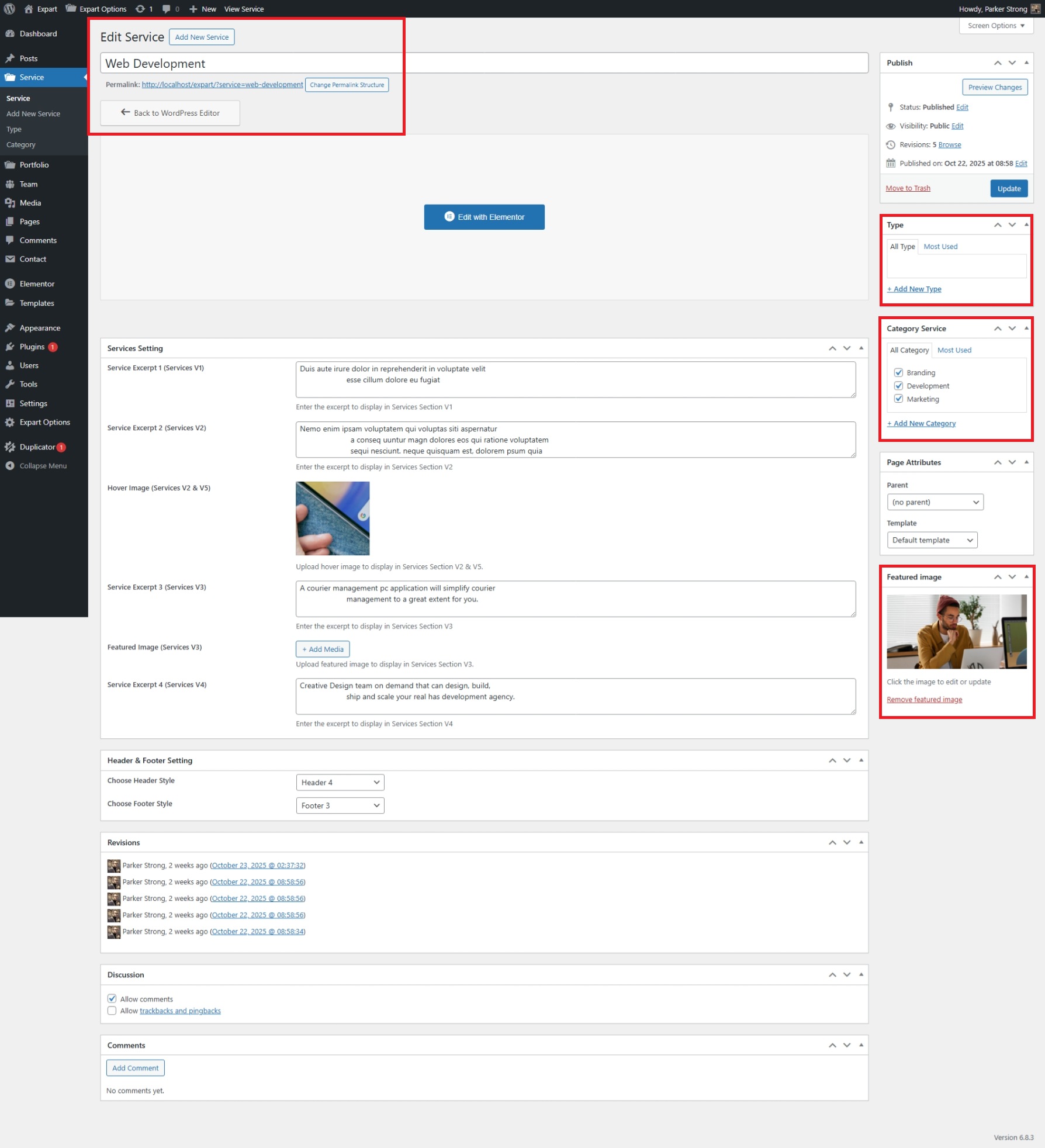Image resolution: width=1045 pixels, height=1148 pixels.
Task: Uncheck the Branding category checkbox
Action: pyautogui.click(x=898, y=372)
